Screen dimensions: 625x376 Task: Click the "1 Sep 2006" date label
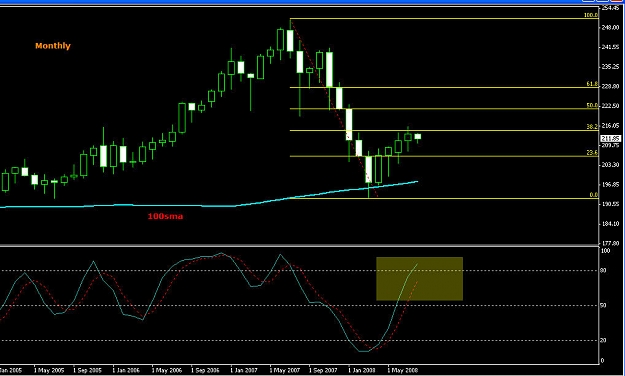[x=206, y=370]
